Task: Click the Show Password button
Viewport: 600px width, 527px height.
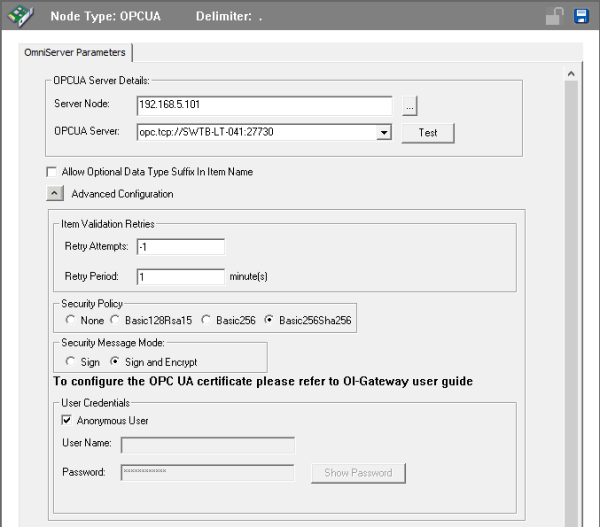Action: coord(358,473)
